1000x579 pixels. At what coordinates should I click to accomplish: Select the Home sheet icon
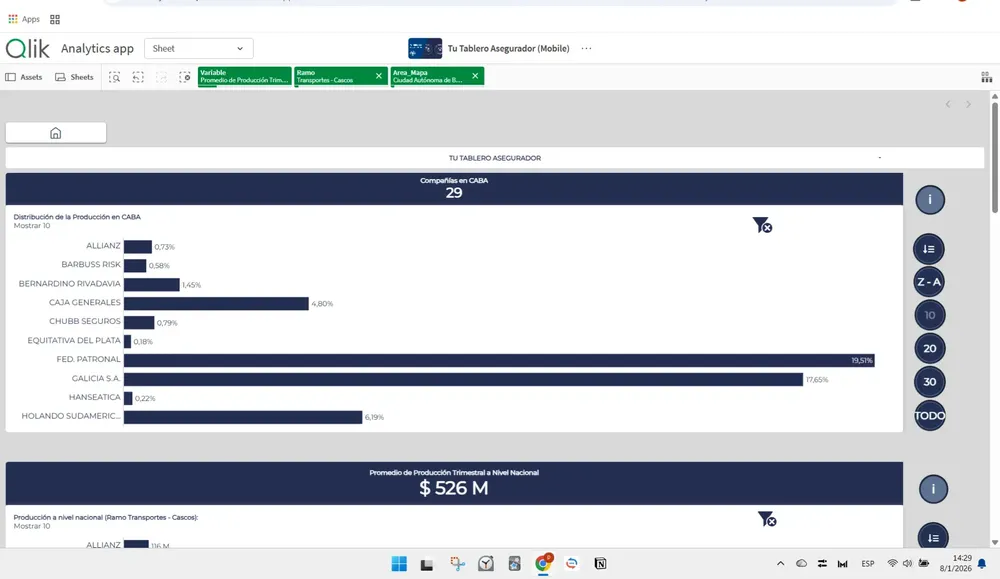click(x=56, y=131)
